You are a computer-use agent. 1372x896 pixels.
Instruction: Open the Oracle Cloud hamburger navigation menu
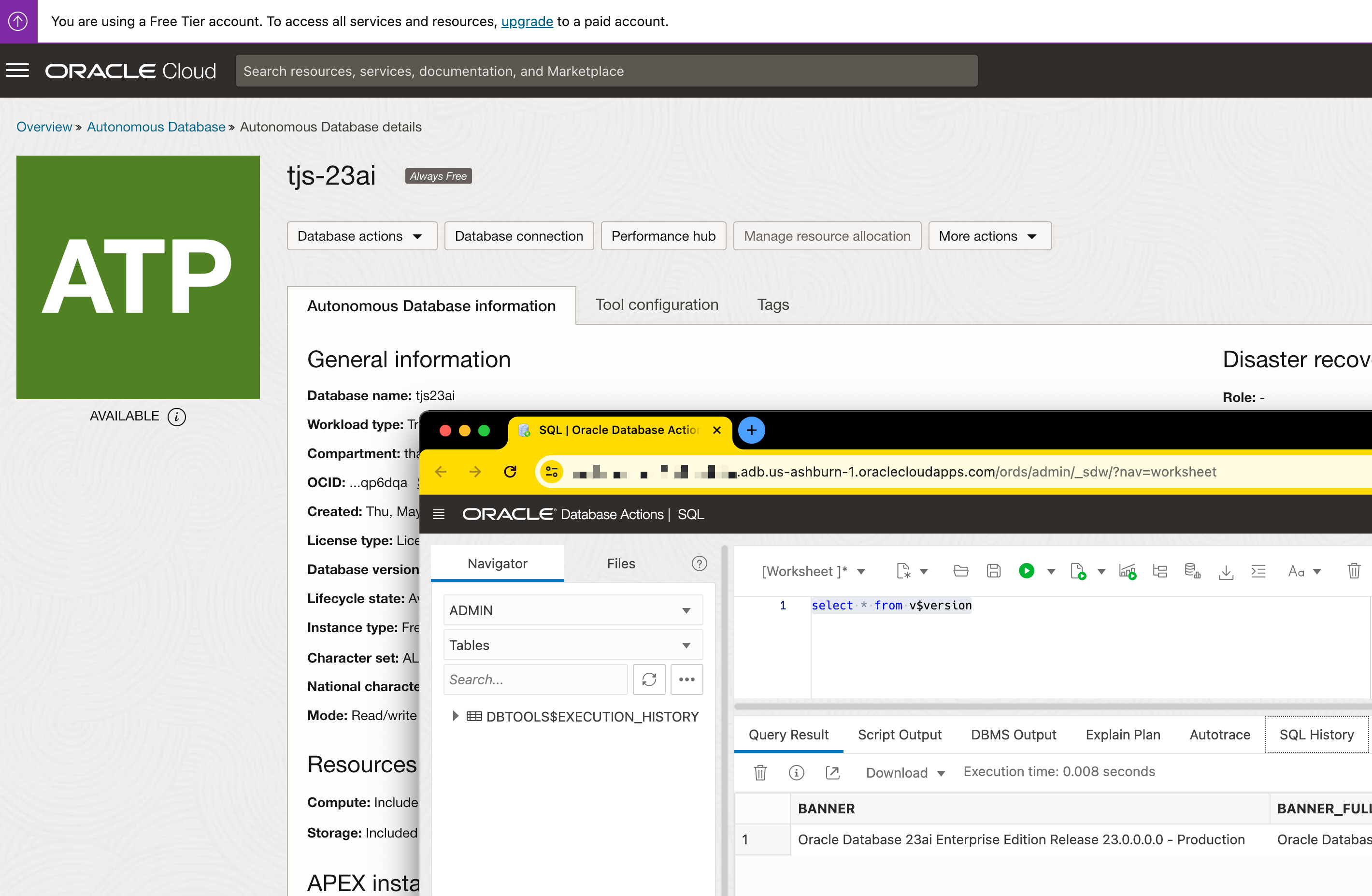coord(17,71)
